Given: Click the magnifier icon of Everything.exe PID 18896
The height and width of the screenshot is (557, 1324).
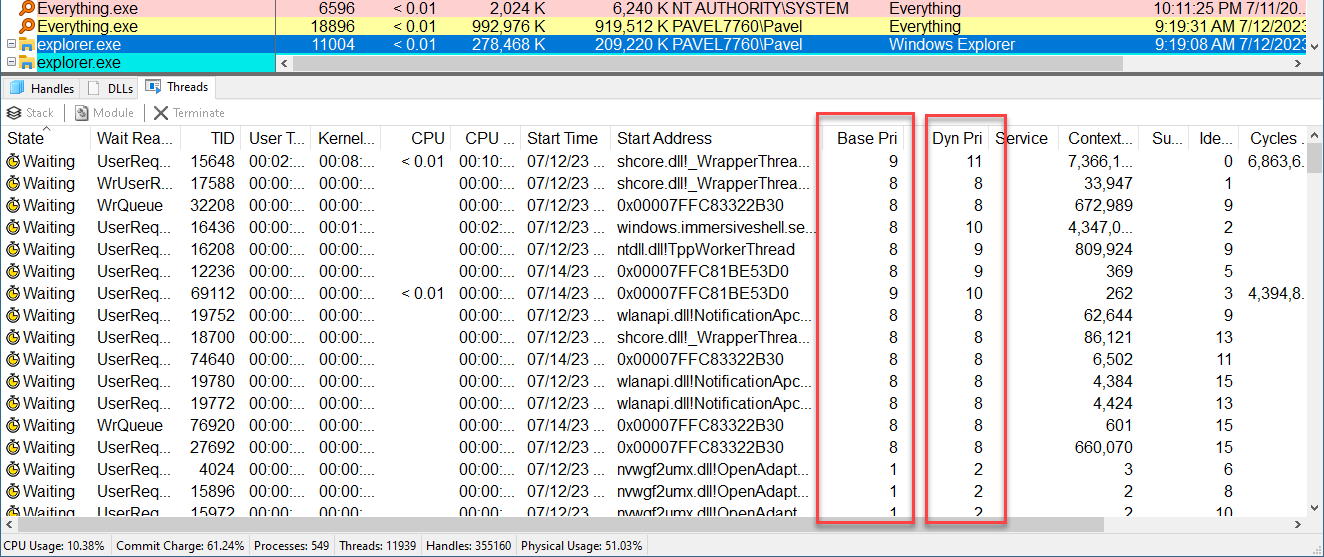Looking at the screenshot, I should click(27, 26).
